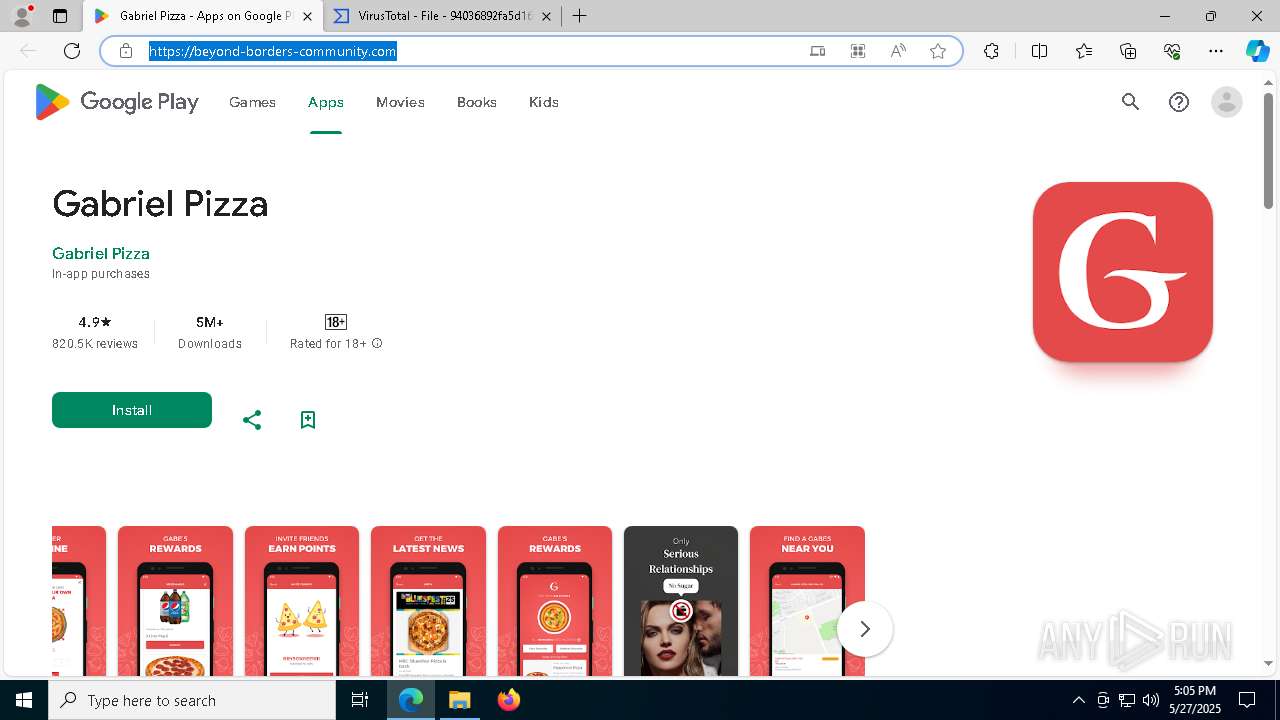
Task: Open Only Serious Relationships screenshot
Action: click(681, 601)
